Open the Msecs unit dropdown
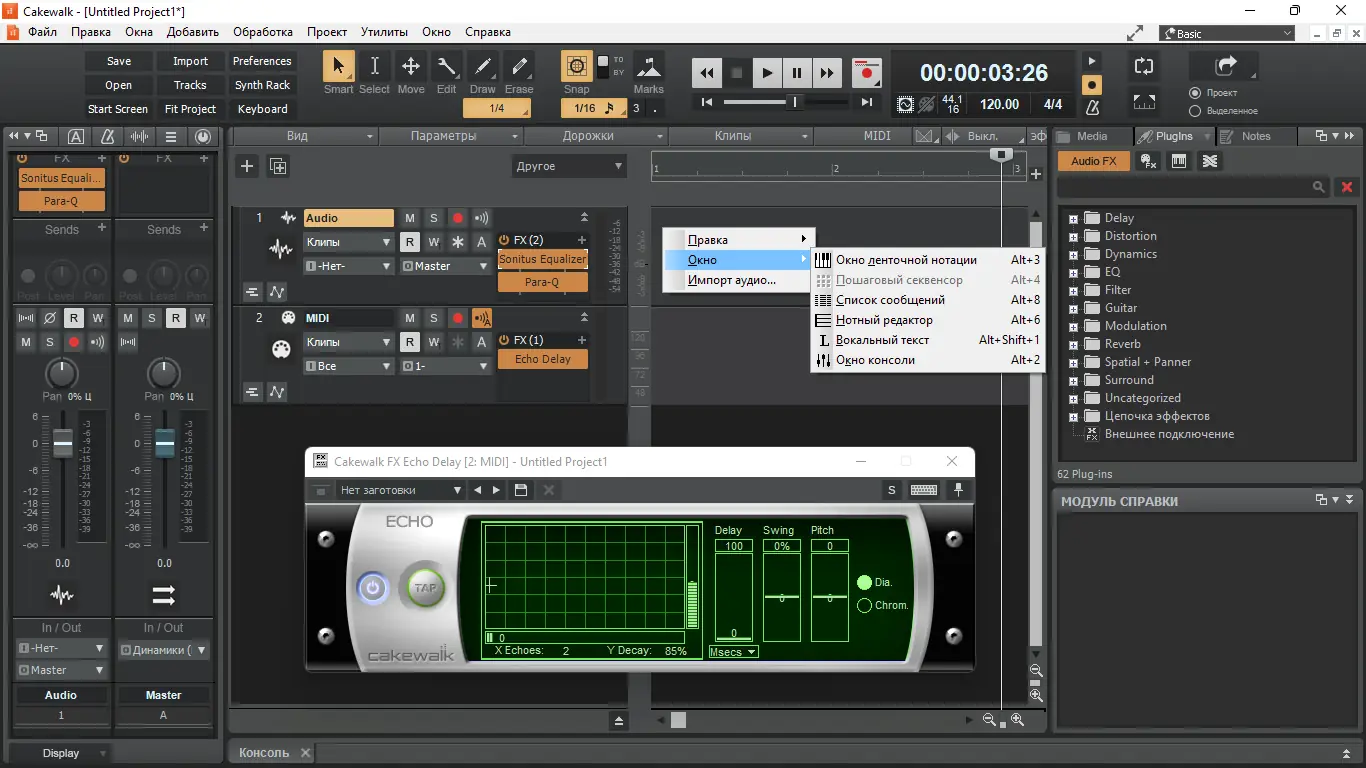This screenshot has height=768, width=1366. click(x=733, y=652)
